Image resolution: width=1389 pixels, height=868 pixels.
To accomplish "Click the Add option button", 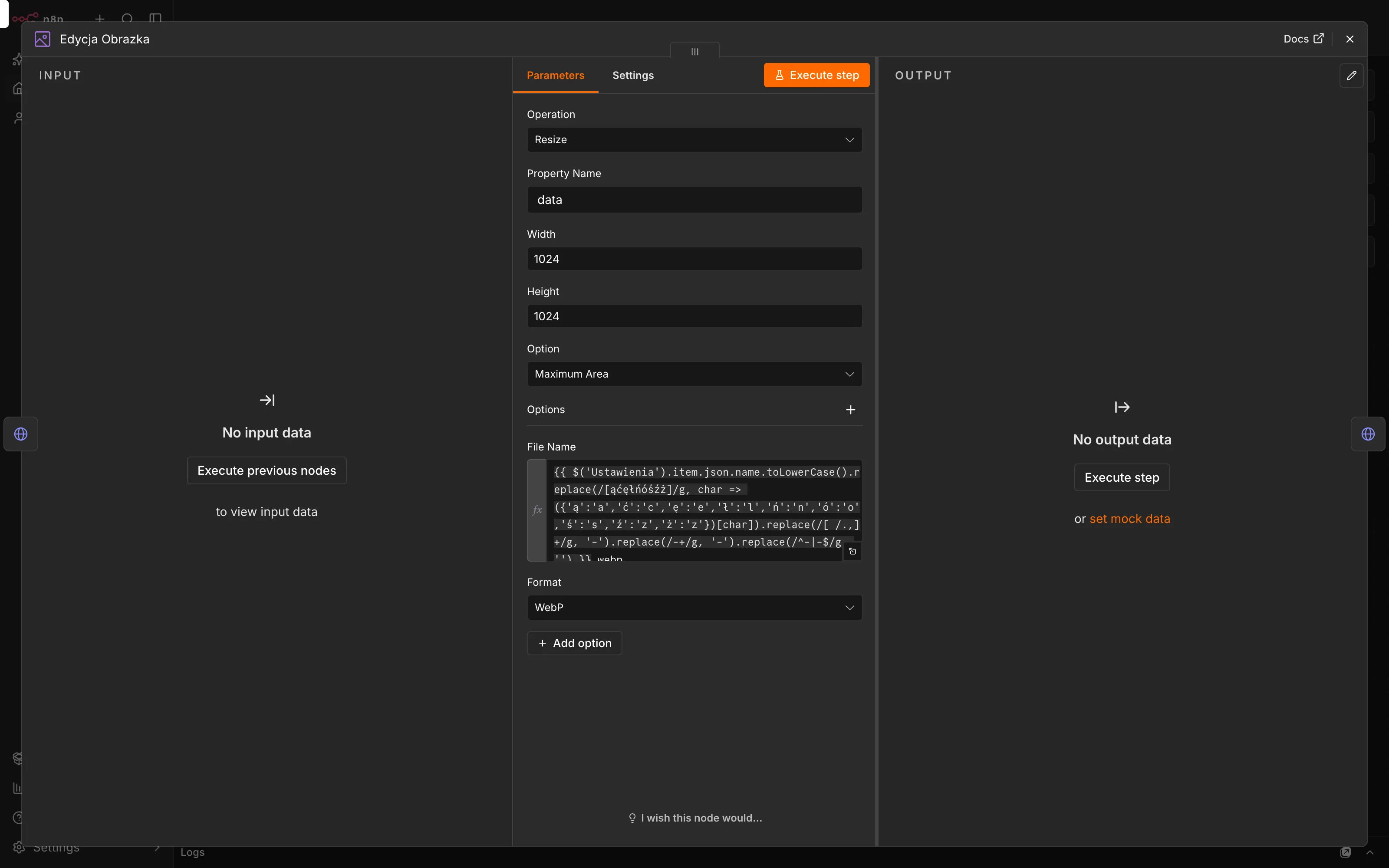I will coord(575,643).
